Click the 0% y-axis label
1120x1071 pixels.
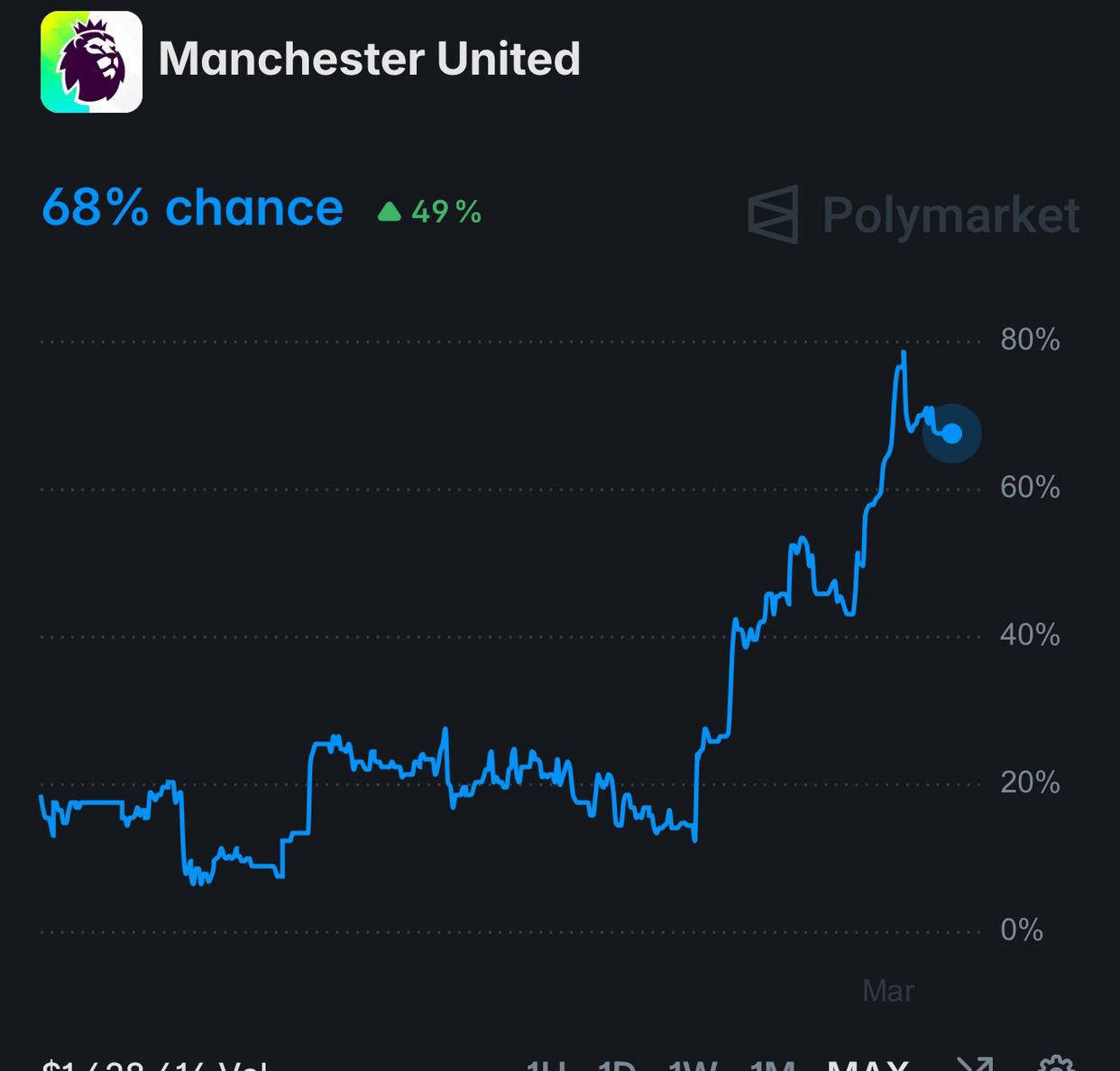1021,930
